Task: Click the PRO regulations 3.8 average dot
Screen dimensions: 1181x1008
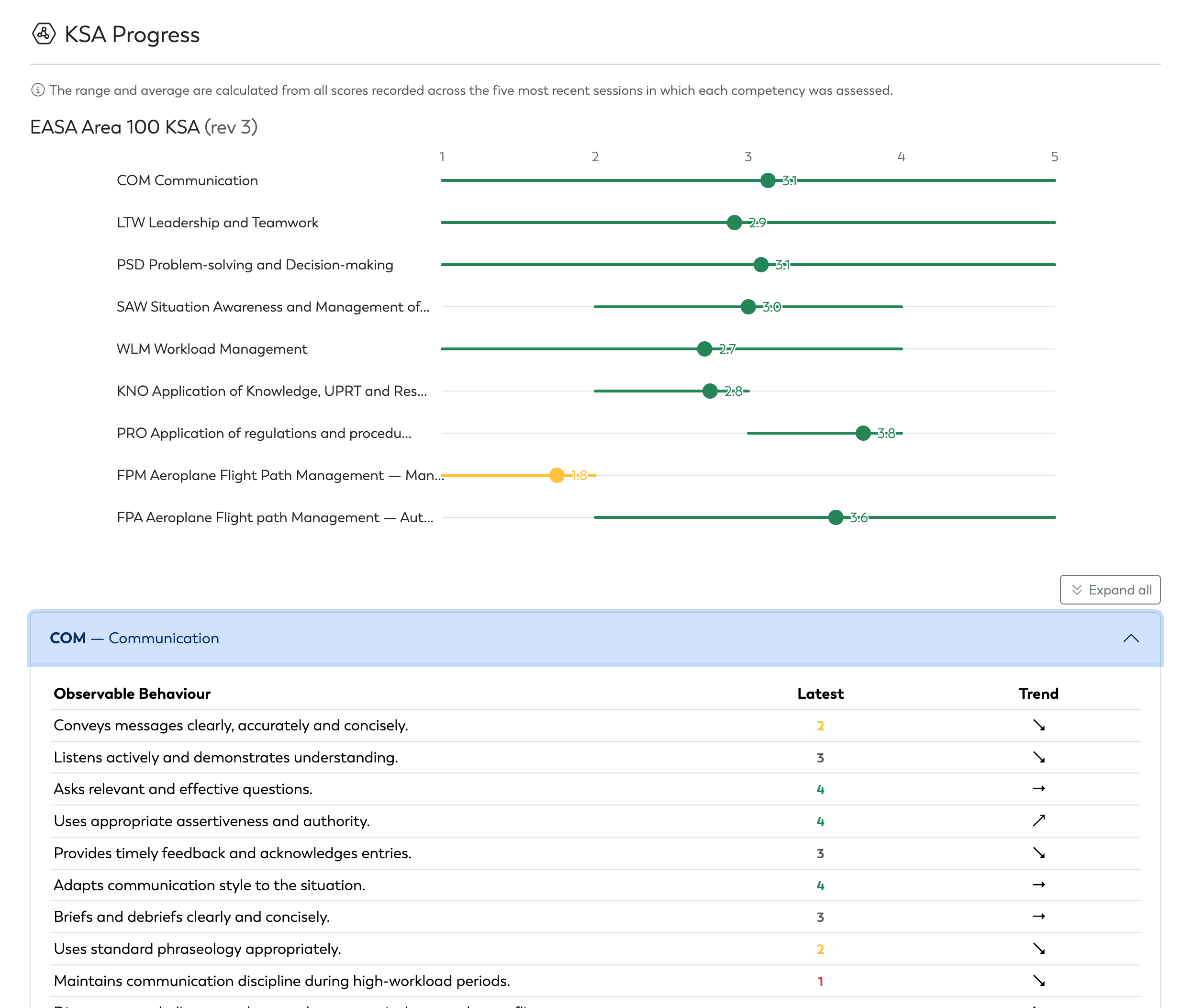Action: coord(863,433)
